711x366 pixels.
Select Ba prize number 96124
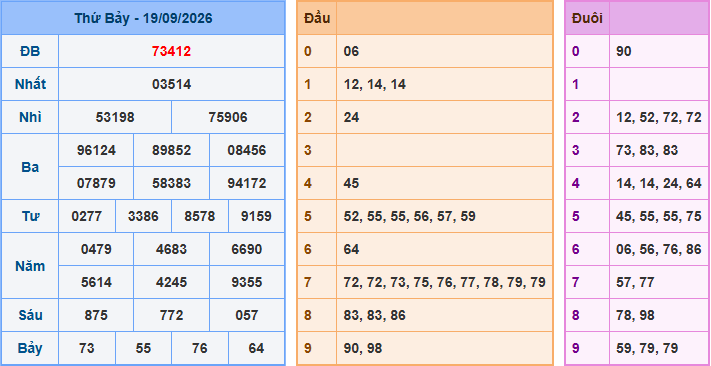(x=96, y=150)
